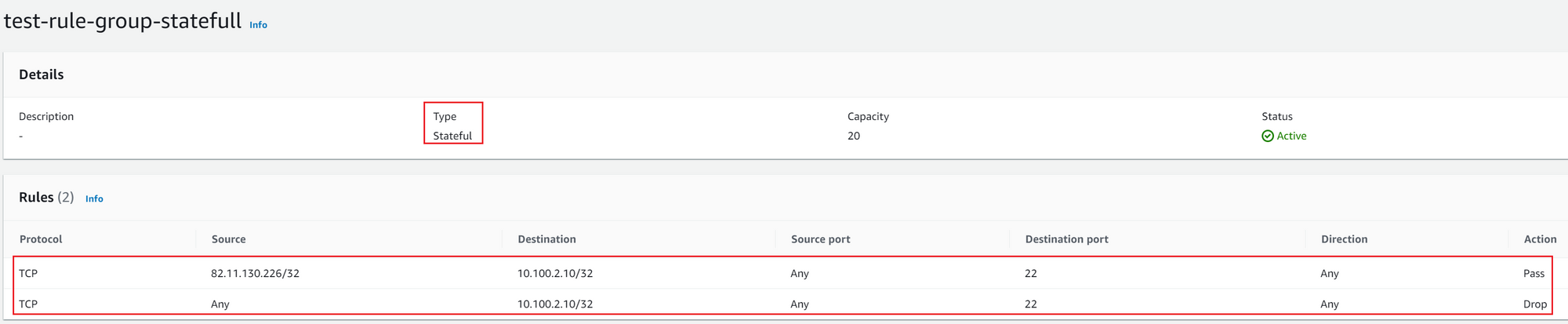Viewport: 1568px width, 324px height.
Task: Sort by the Source port column header
Action: (x=820, y=239)
